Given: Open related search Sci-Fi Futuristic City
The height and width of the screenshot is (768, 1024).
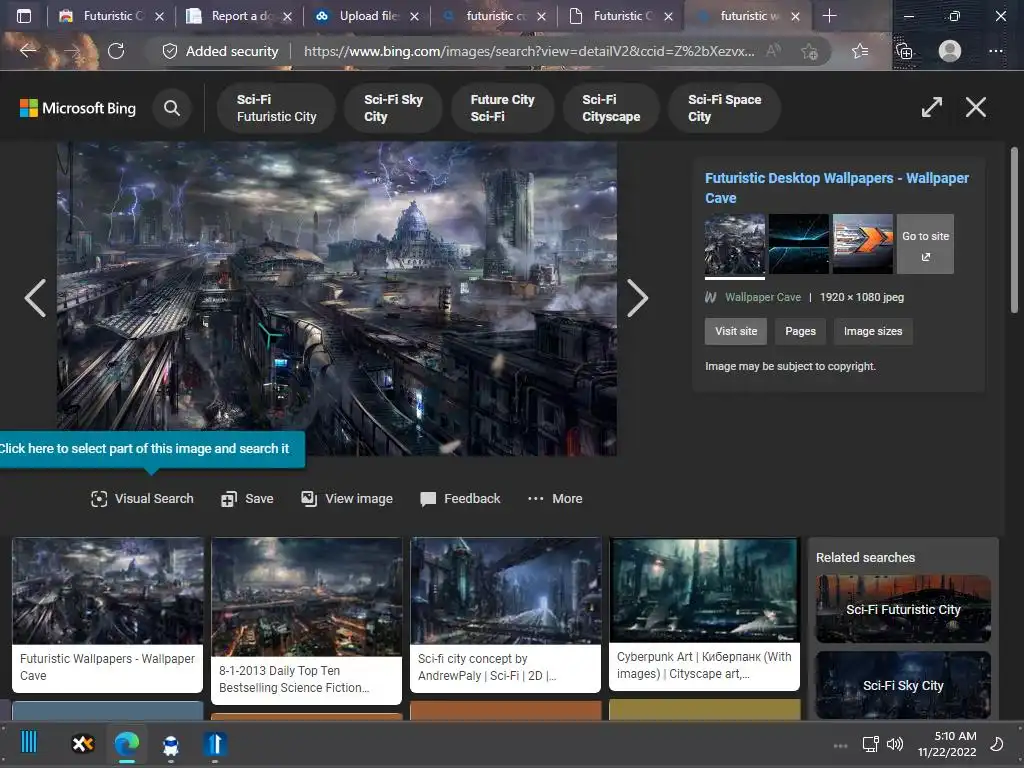Looking at the screenshot, I should (903, 609).
